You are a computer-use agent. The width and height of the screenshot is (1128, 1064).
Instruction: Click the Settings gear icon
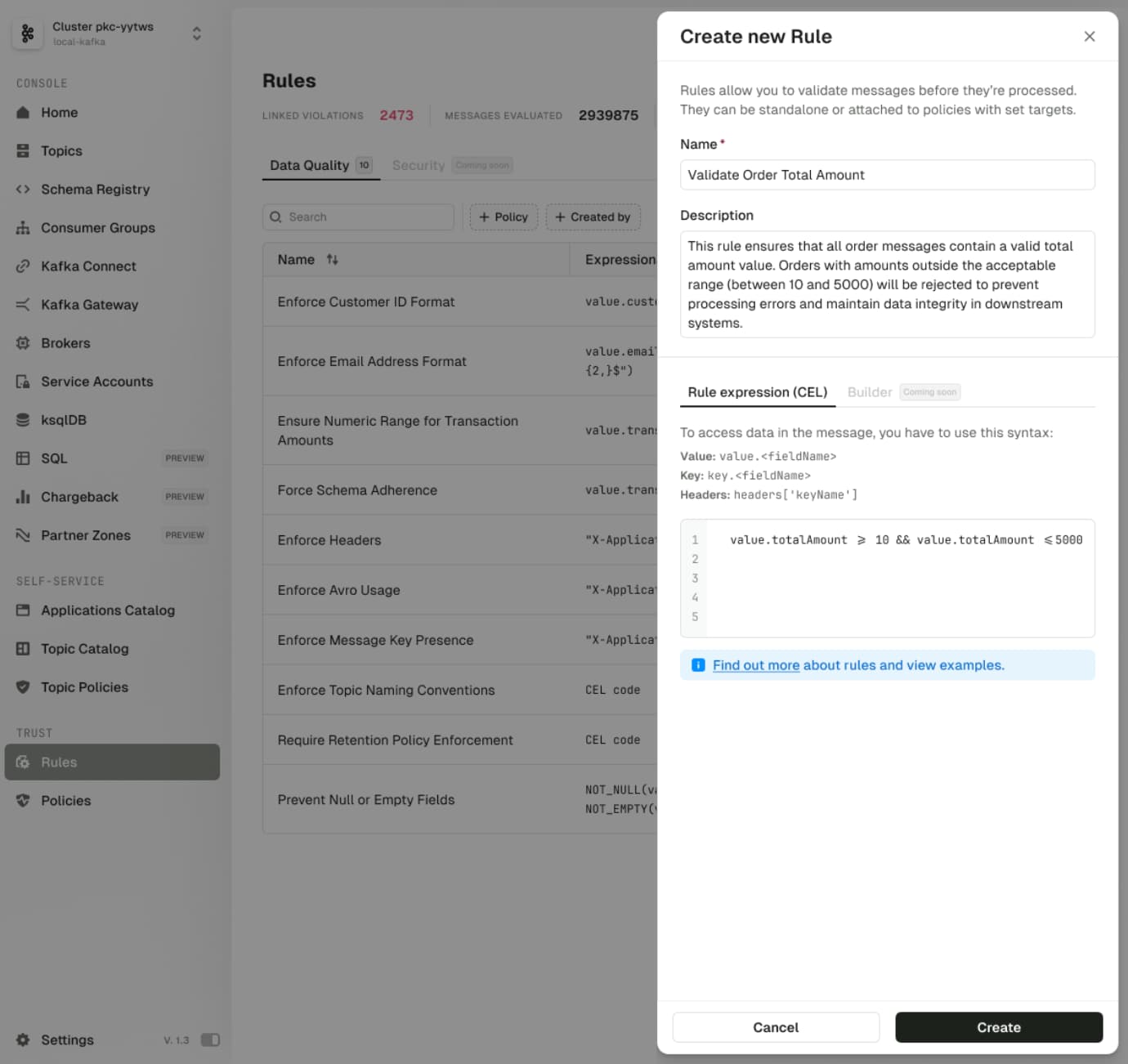pyautogui.click(x=23, y=1040)
